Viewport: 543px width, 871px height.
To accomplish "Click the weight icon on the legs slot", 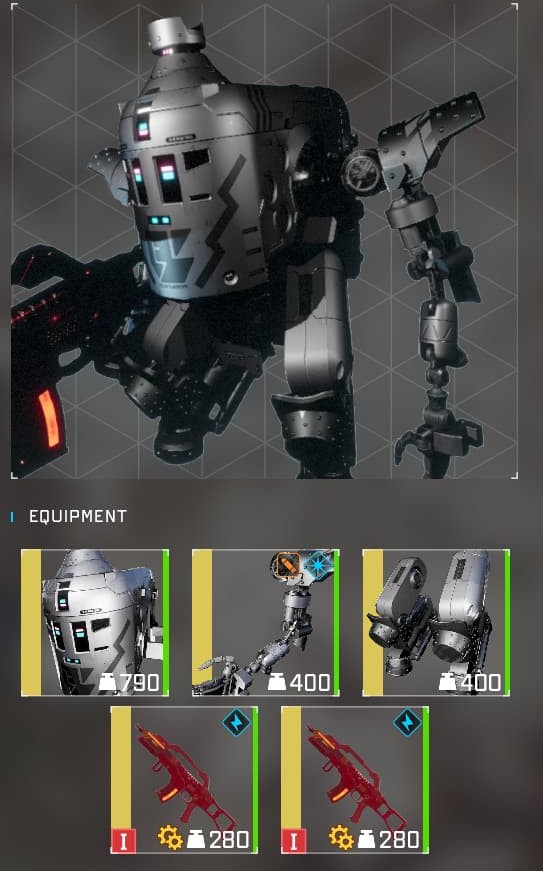I will click(x=449, y=681).
